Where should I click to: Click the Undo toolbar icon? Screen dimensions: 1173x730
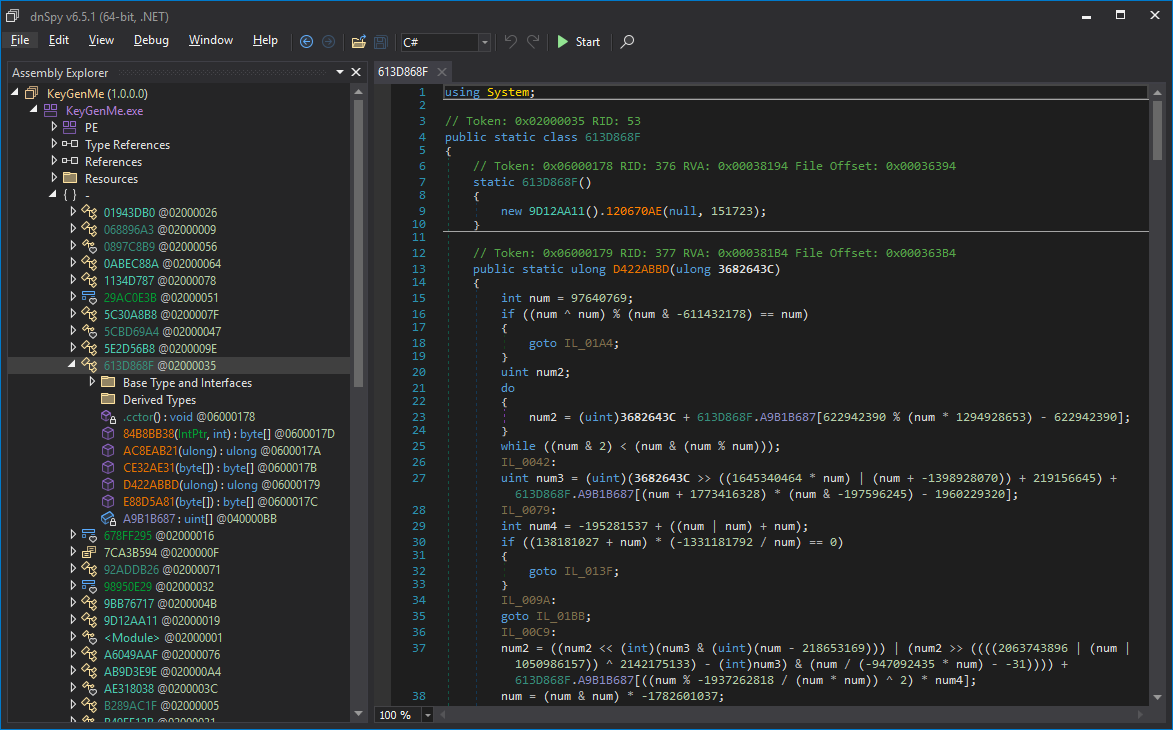pos(511,42)
